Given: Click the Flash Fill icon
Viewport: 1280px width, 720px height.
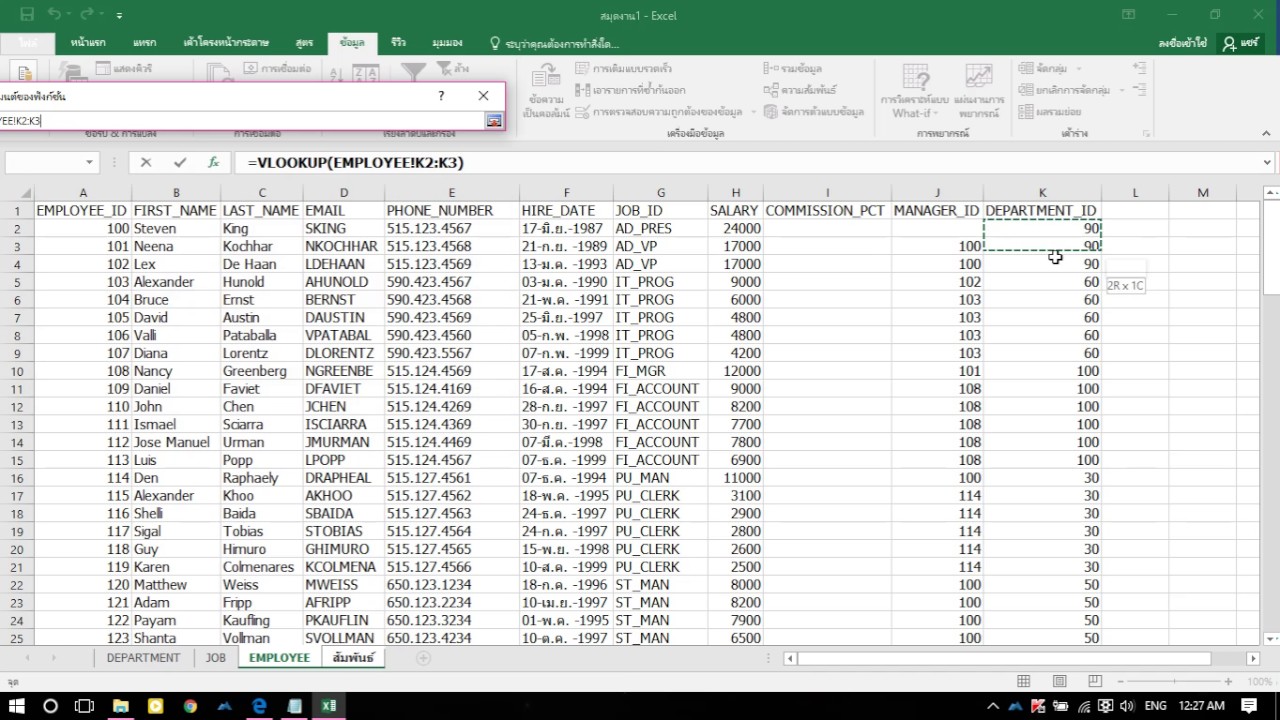Looking at the screenshot, I should click(x=583, y=69).
